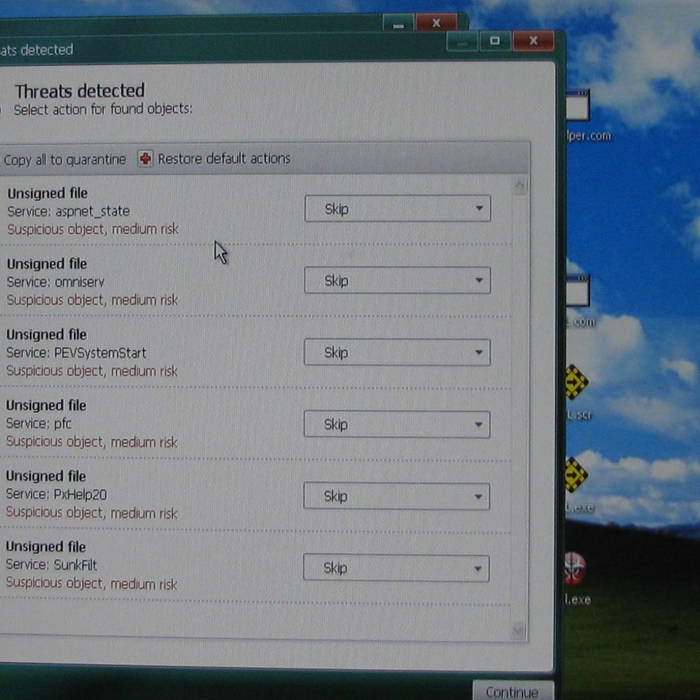700x700 pixels.
Task: Close the background window behind the dialog
Action: tap(436, 22)
